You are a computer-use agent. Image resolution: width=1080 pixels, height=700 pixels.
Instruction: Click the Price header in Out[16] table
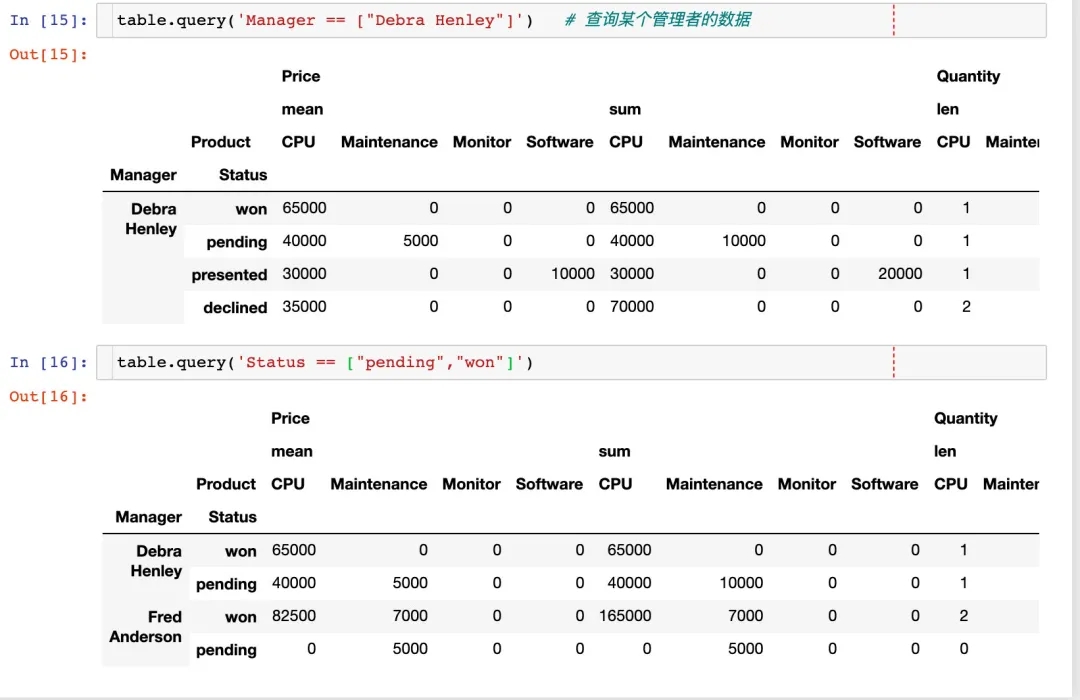click(290, 418)
